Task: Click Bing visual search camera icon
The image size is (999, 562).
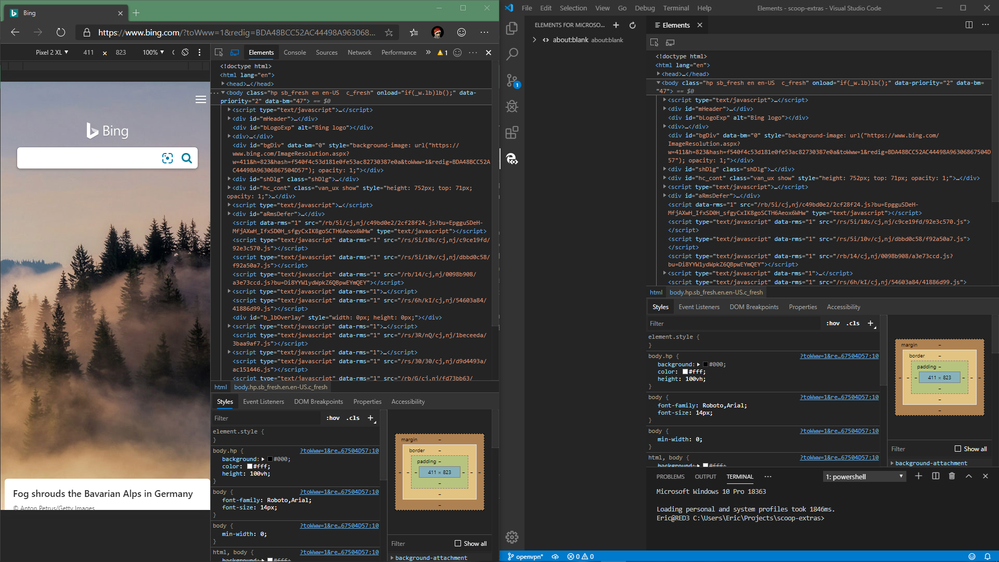Action: click(168, 158)
